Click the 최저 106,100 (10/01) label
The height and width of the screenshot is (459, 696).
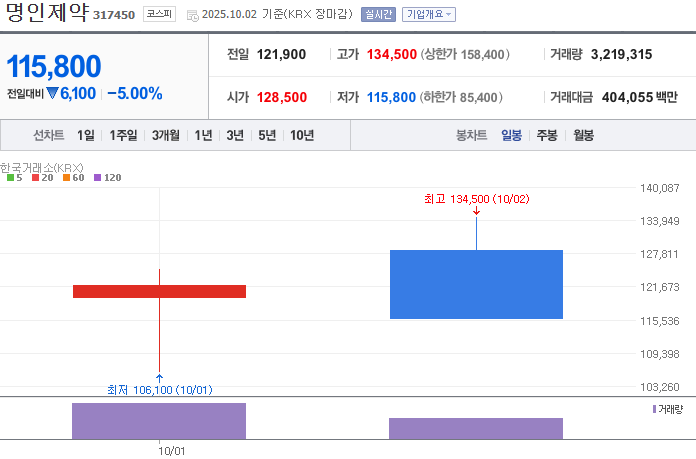pyautogui.click(x=160, y=390)
